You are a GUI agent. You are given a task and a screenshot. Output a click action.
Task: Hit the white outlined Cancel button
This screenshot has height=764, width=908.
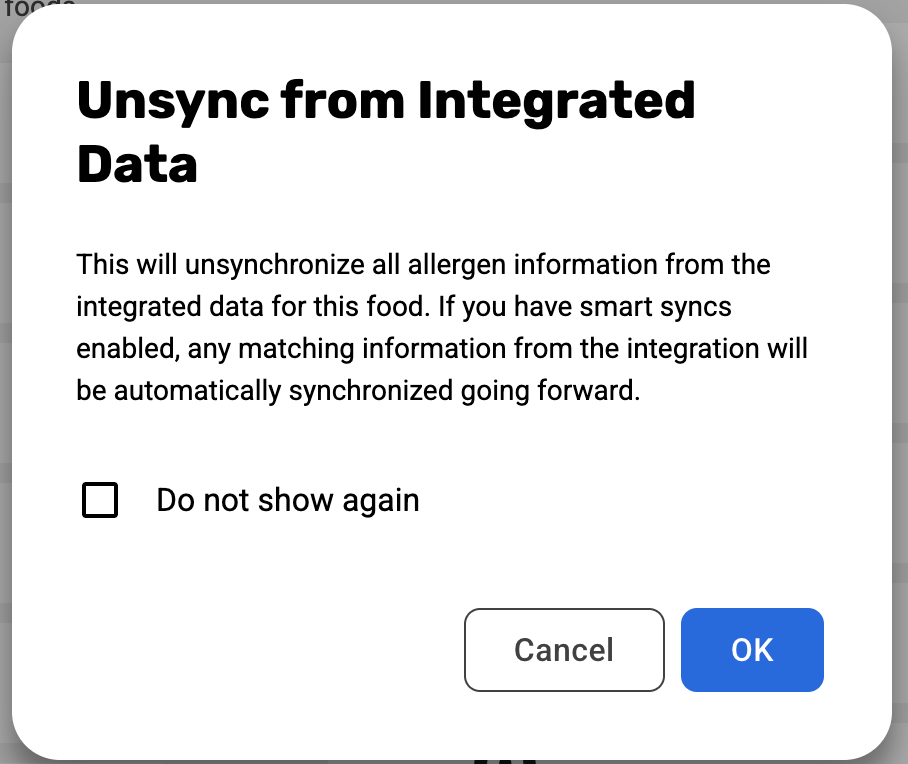564,650
